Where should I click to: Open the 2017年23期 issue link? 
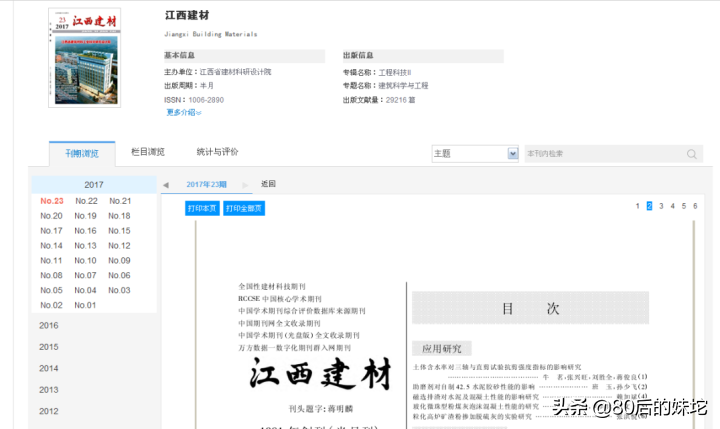[206, 184]
